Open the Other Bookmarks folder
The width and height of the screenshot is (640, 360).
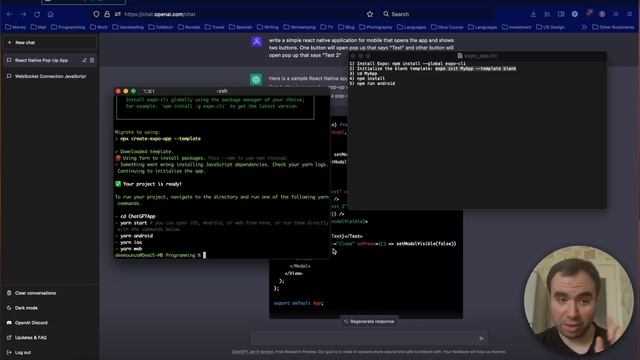pyautogui.click(x=613, y=27)
